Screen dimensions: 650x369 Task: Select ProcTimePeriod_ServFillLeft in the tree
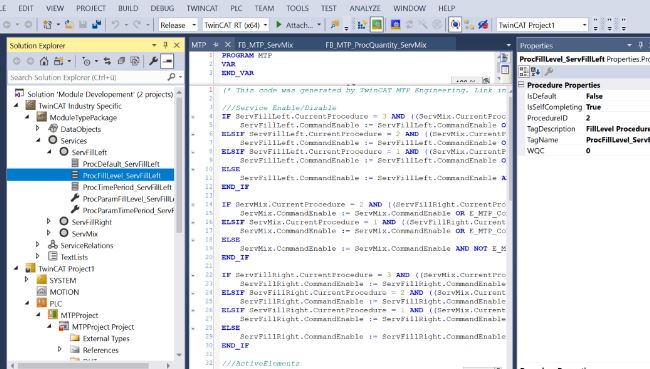[x=127, y=187]
